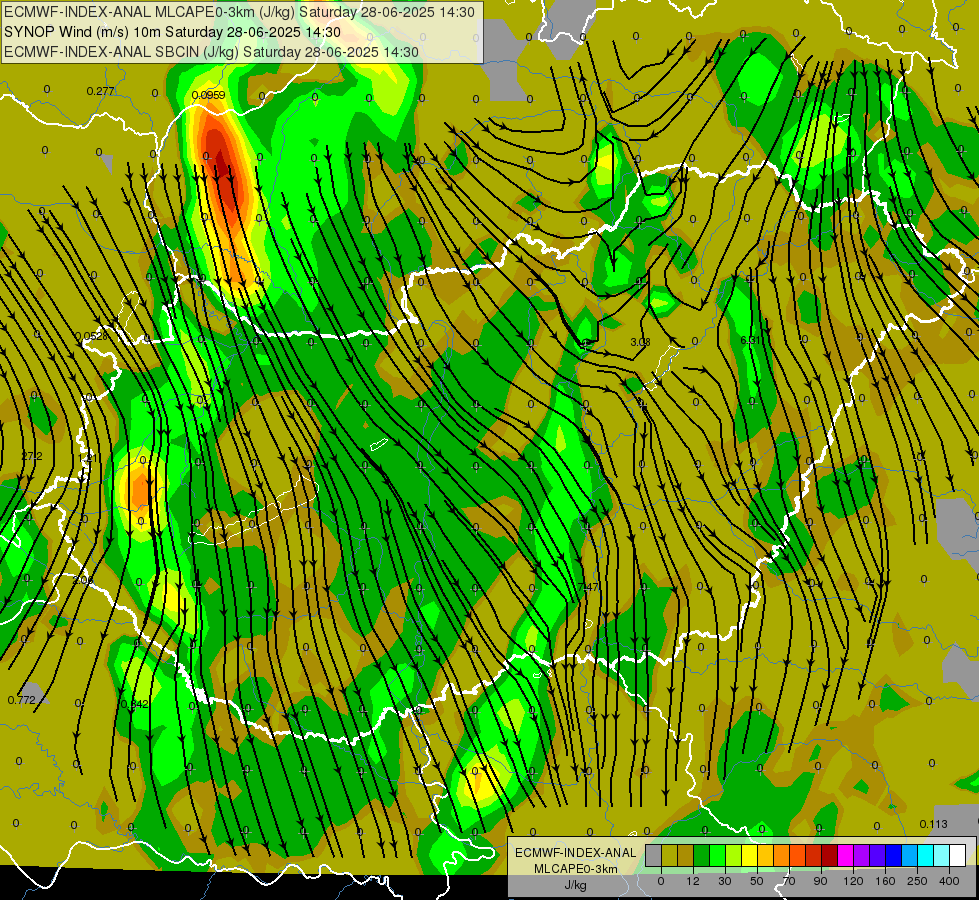Click the pure blue swatch right of 160
This screenshot has width=979, height=900.
[894, 855]
